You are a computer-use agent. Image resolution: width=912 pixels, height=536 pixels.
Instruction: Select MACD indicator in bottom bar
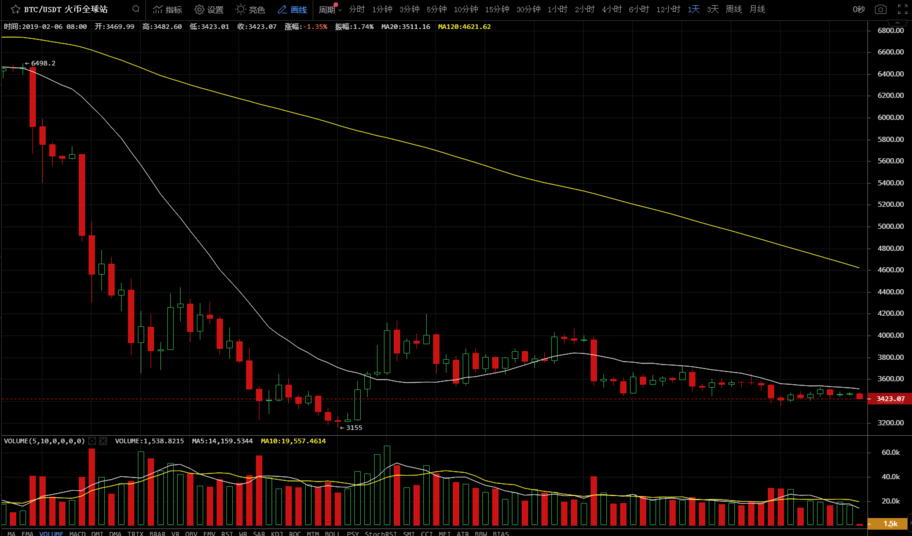tap(77, 532)
